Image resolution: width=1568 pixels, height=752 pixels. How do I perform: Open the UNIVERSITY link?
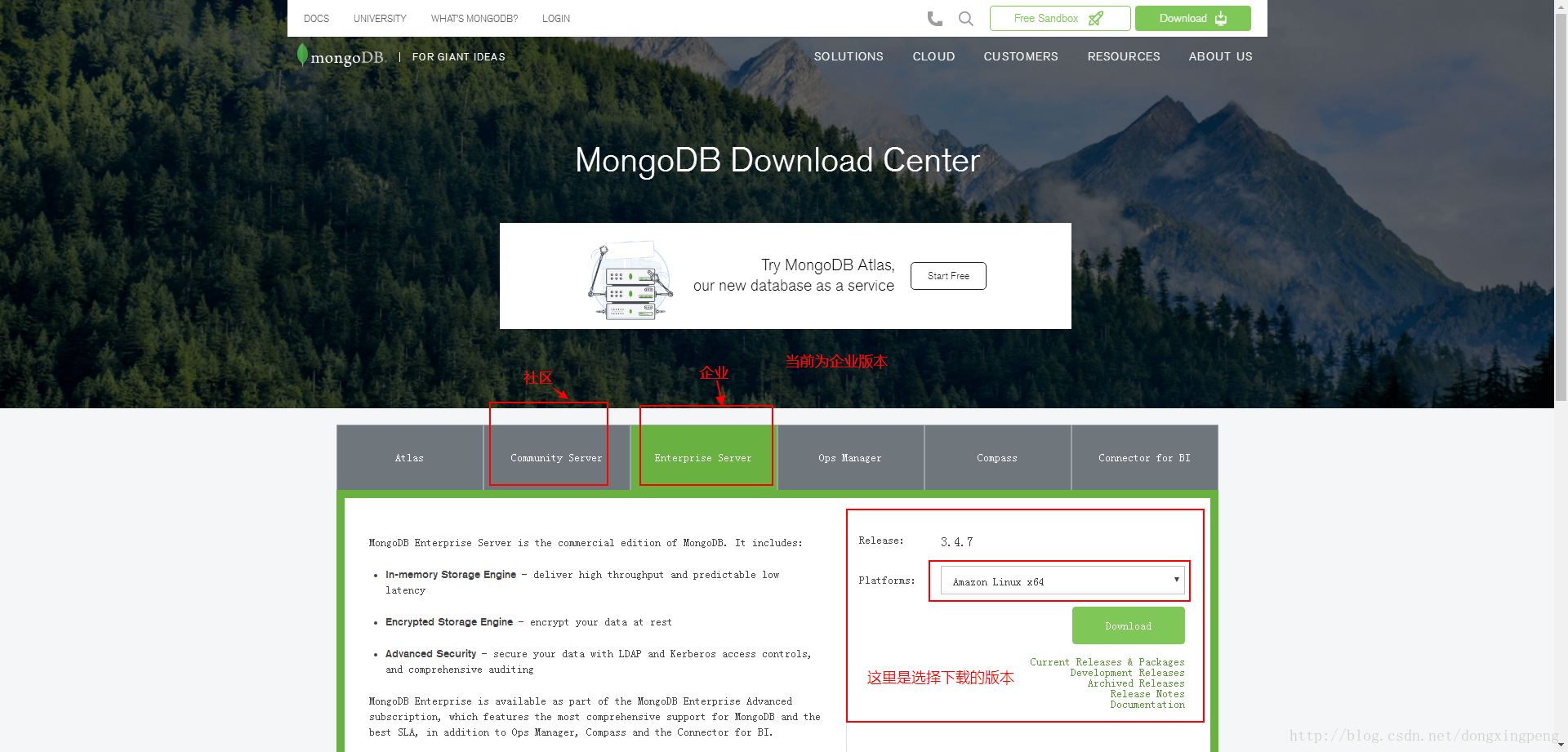point(380,19)
